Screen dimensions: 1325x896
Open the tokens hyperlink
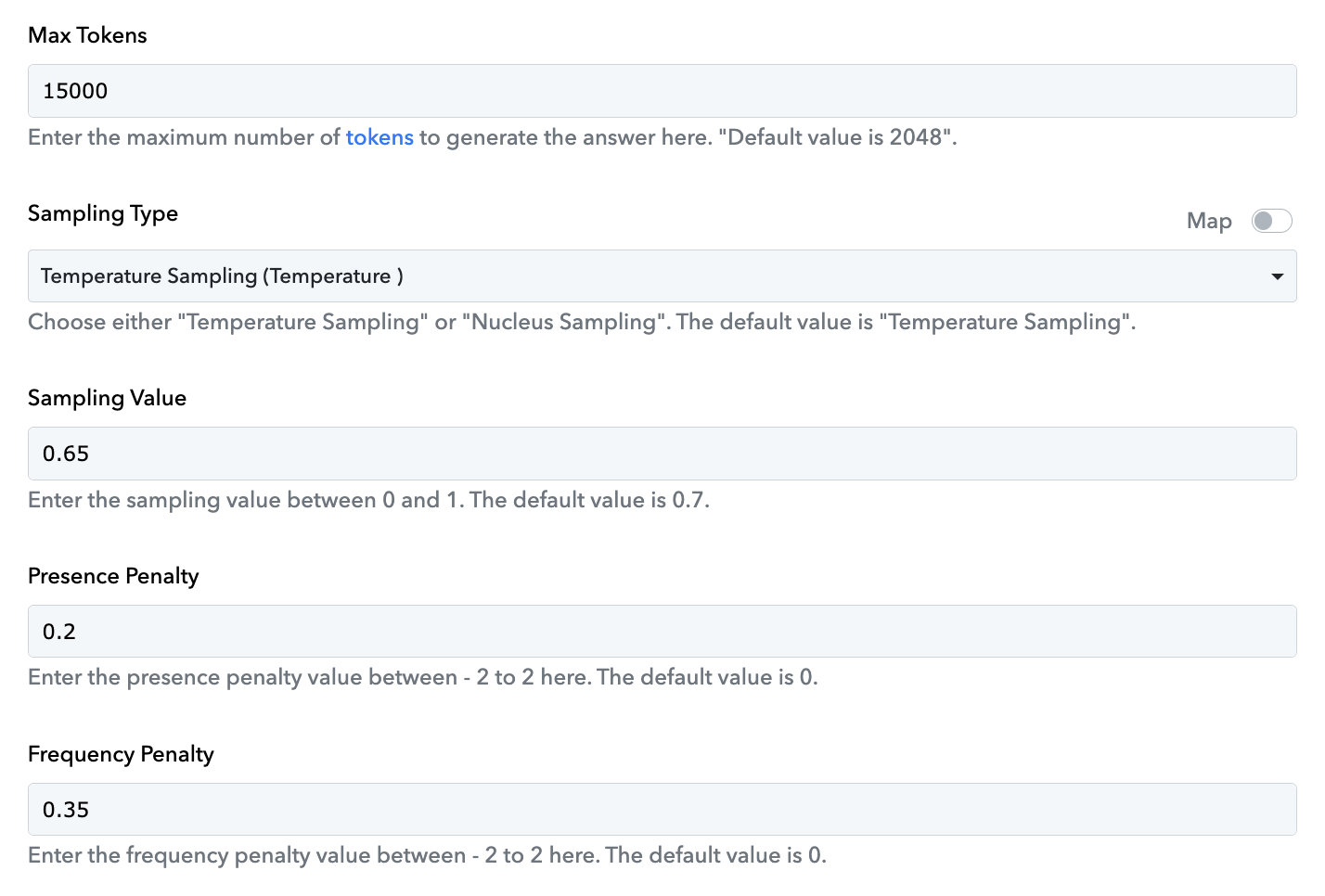click(379, 137)
